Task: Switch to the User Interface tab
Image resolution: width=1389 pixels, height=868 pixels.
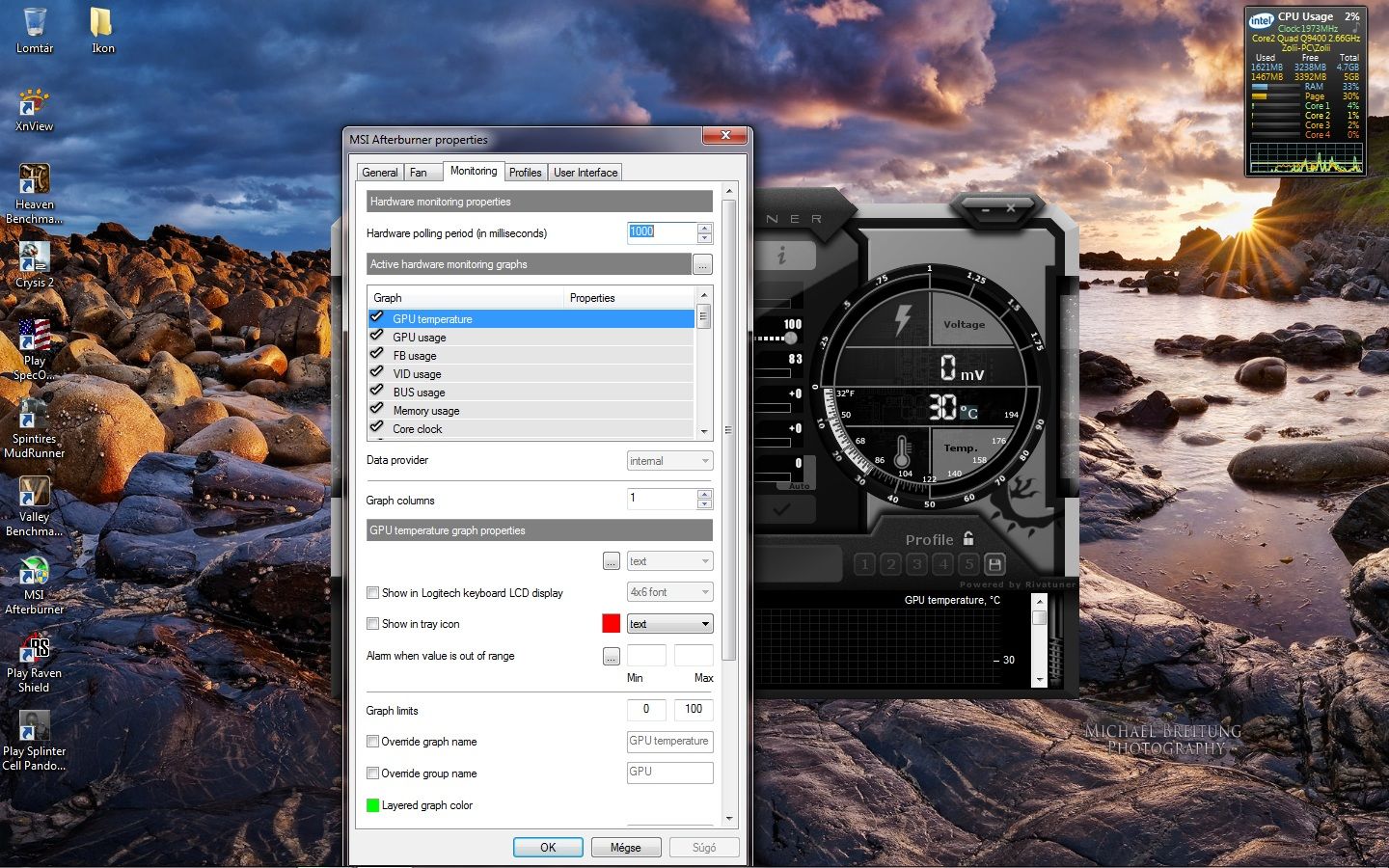Action: (586, 173)
